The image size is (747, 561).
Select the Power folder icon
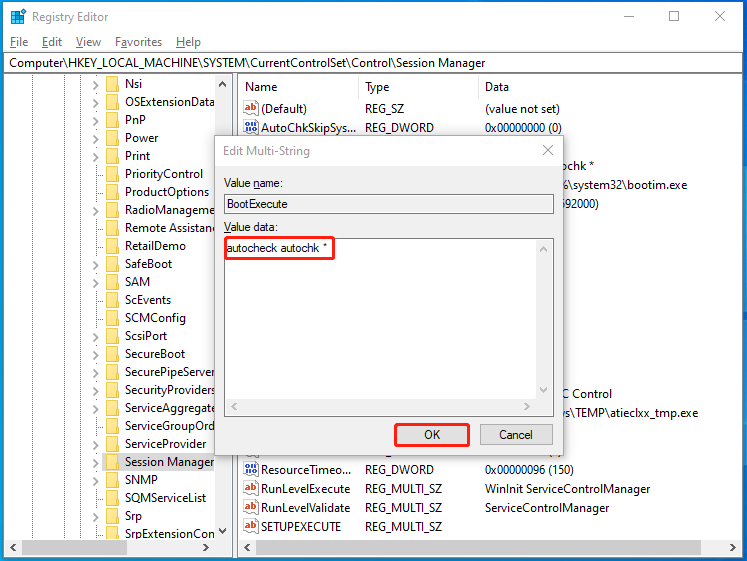pos(112,138)
